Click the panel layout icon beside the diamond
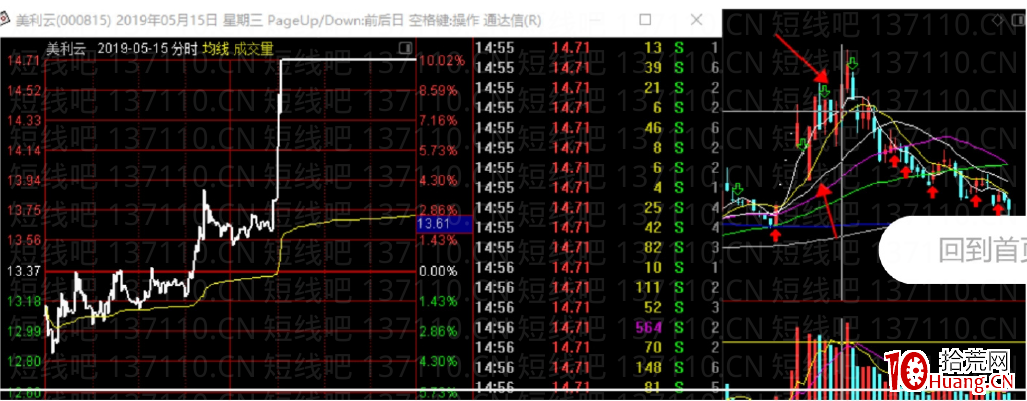This screenshot has width=1027, height=401. (1016, 19)
